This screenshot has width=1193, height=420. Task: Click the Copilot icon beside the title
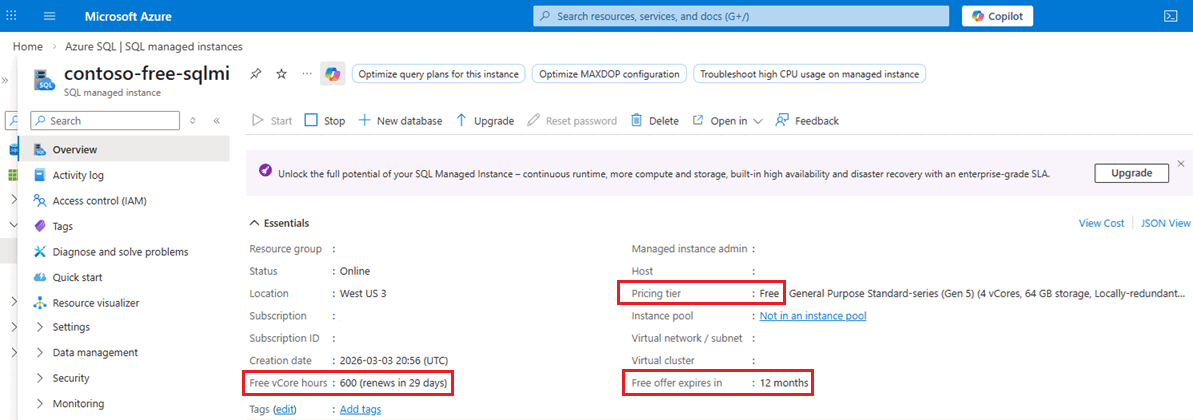[x=332, y=74]
